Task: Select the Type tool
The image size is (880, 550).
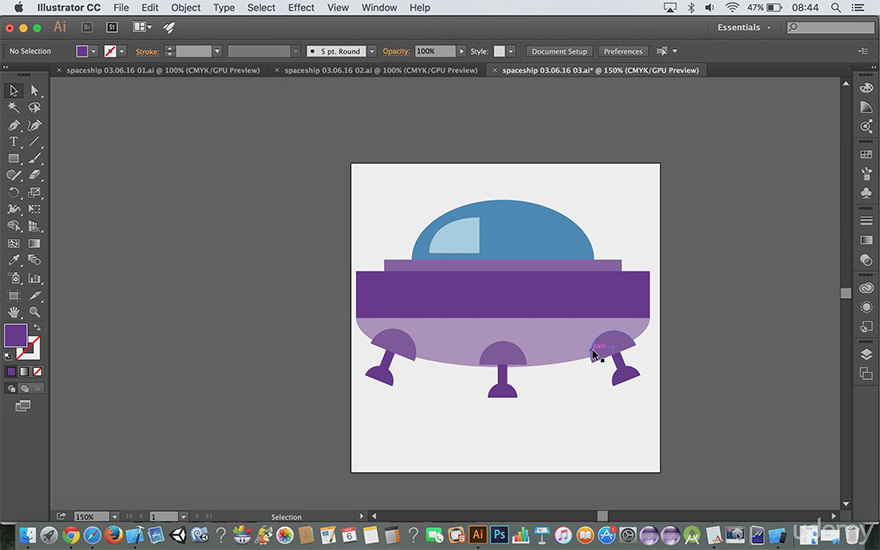Action: pos(13,141)
